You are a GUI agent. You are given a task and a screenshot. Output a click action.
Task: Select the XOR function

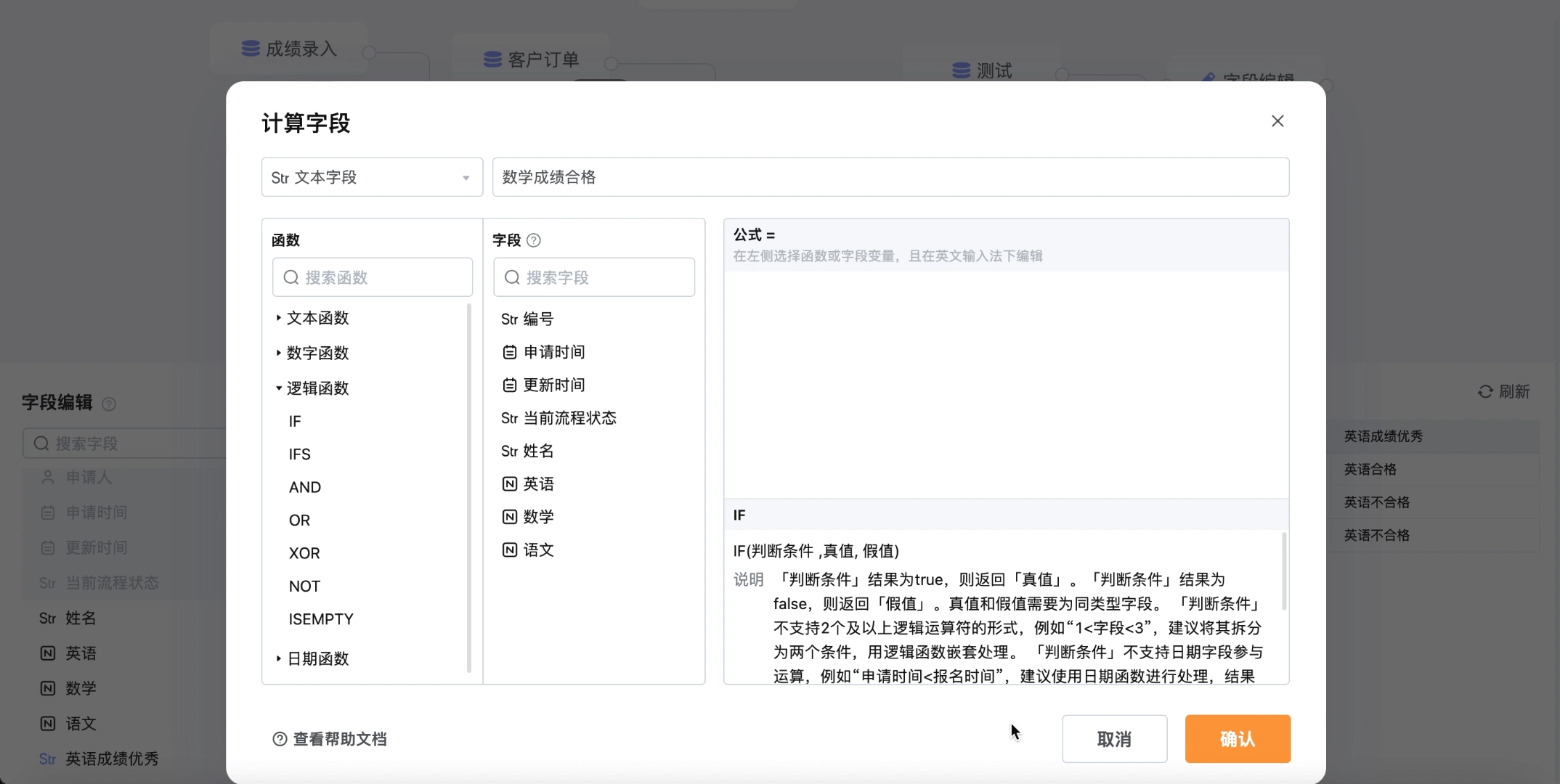304,553
